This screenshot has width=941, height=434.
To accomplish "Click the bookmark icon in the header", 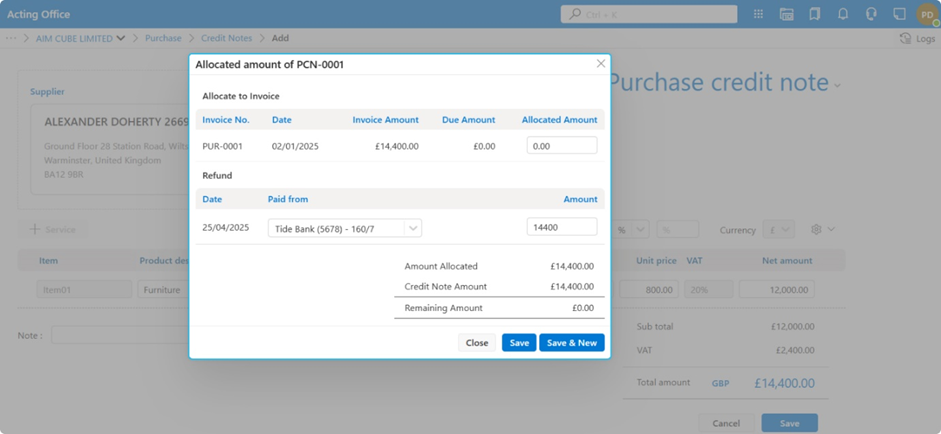I will tap(814, 14).
